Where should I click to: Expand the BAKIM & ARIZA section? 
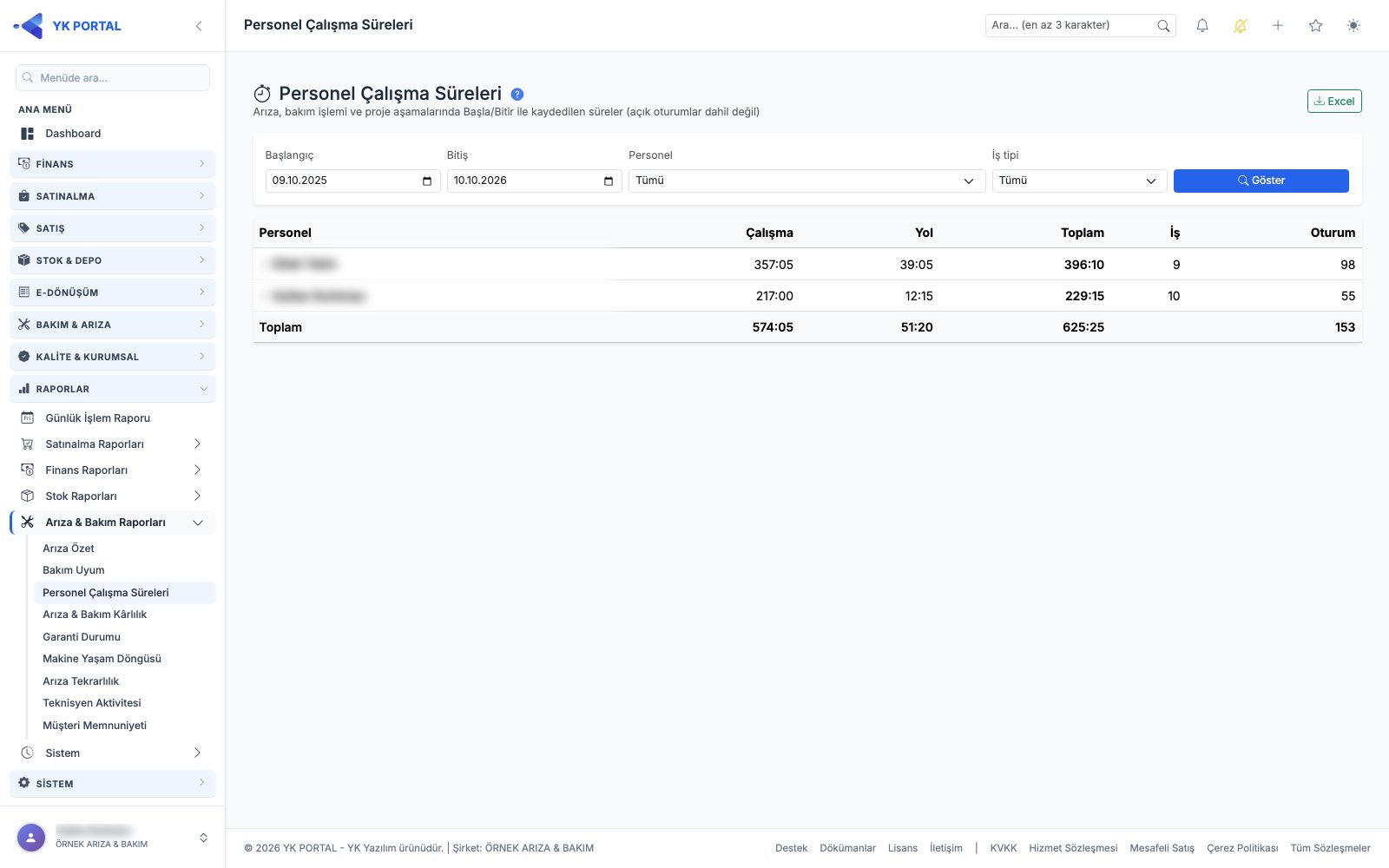click(x=113, y=325)
